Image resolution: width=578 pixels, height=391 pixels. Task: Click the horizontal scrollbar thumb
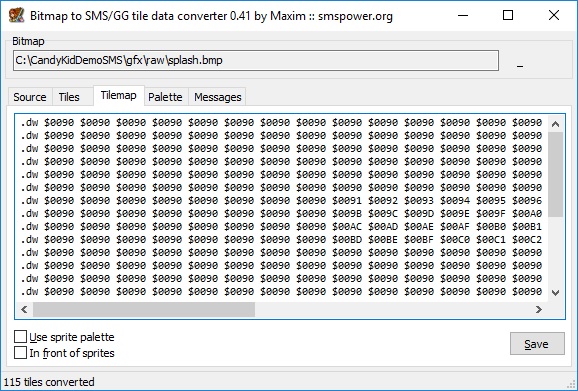144,310
